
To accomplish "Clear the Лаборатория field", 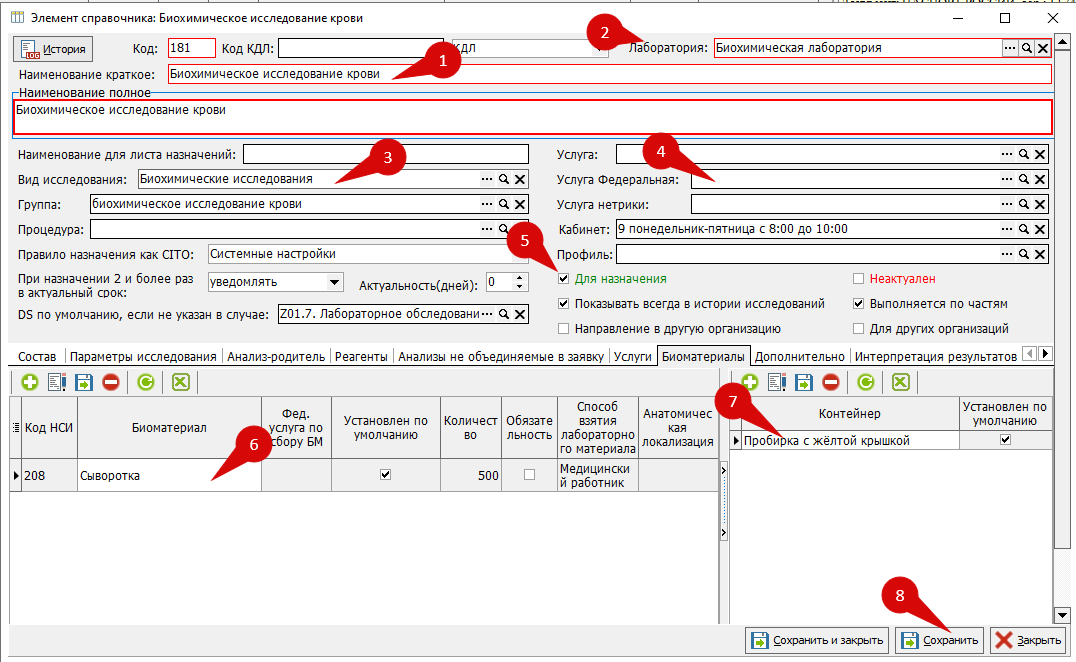I will coord(1043,48).
